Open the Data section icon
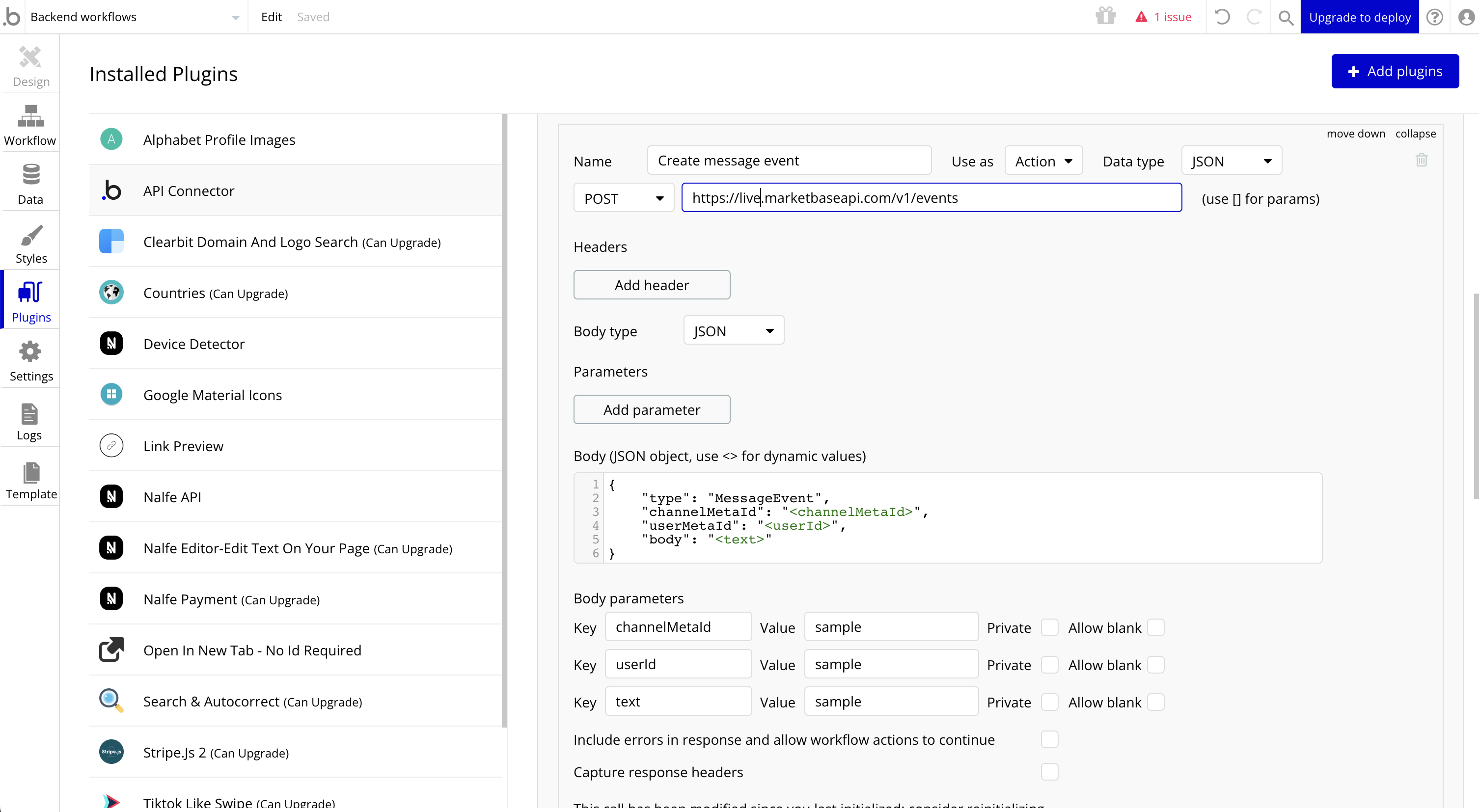Viewport: 1479px width, 812px height. (x=30, y=175)
